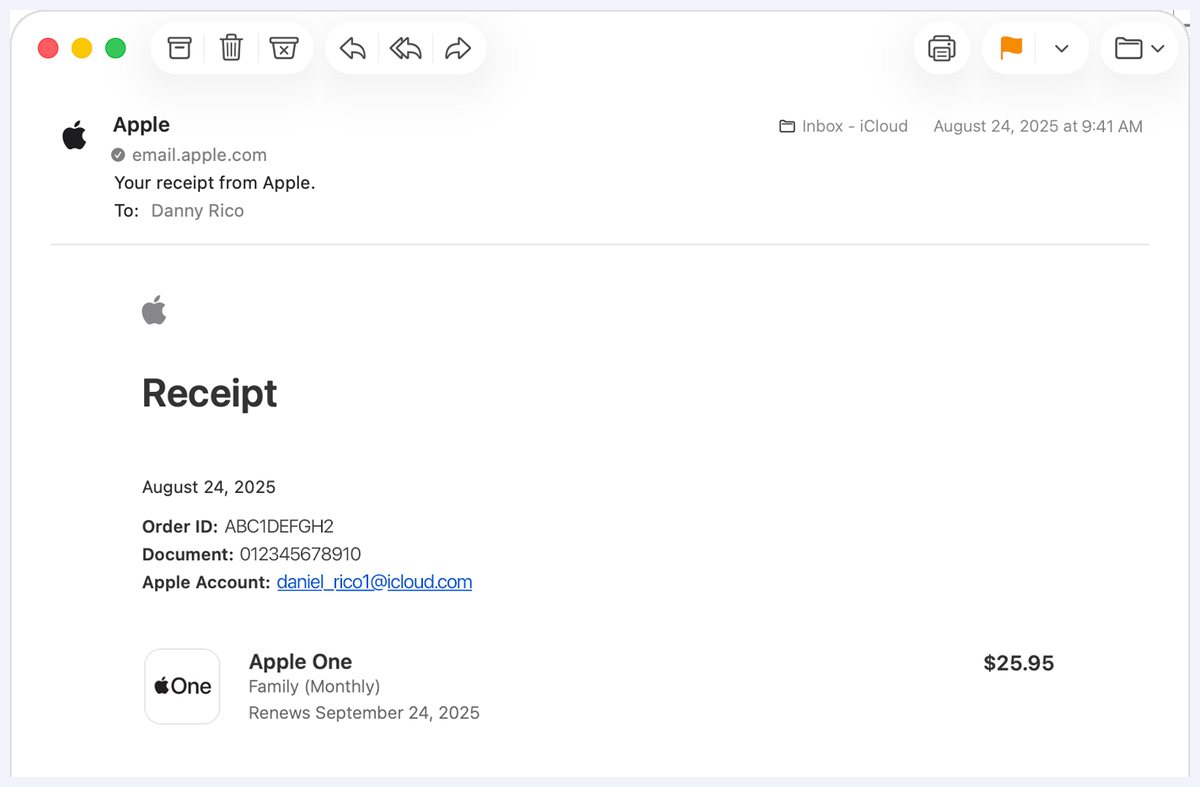Select recipient Danny Rico
Screen dimensions: 1200x787
click(197, 211)
